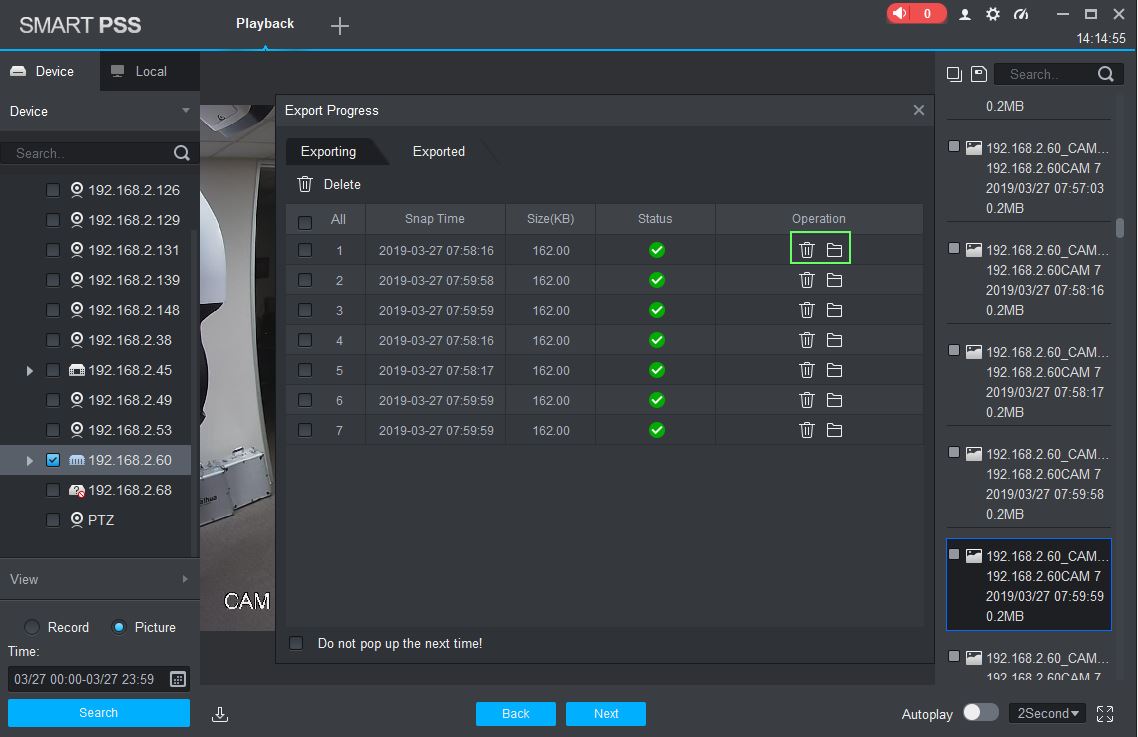Viewport: 1138px width, 737px height.
Task: Click Delete above the export table
Action: [x=329, y=184]
